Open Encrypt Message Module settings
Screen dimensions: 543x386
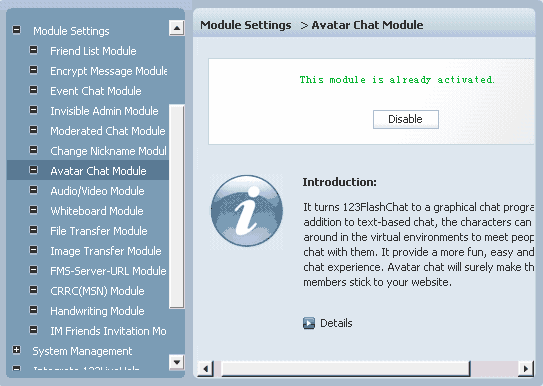tap(108, 71)
